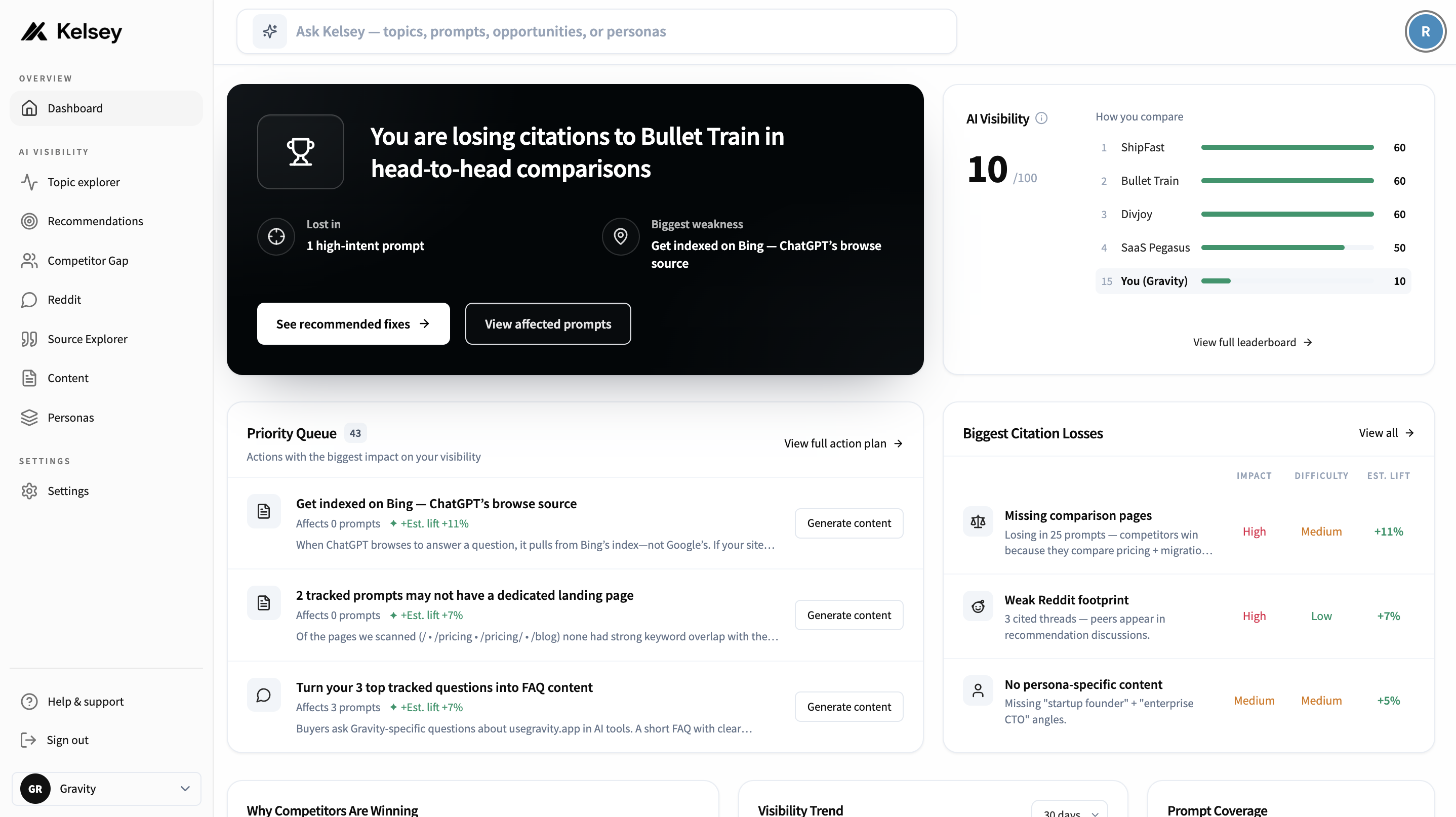Viewport: 1456px width, 817px height.
Task: Click the Sign out arrow icon
Action: 28,740
